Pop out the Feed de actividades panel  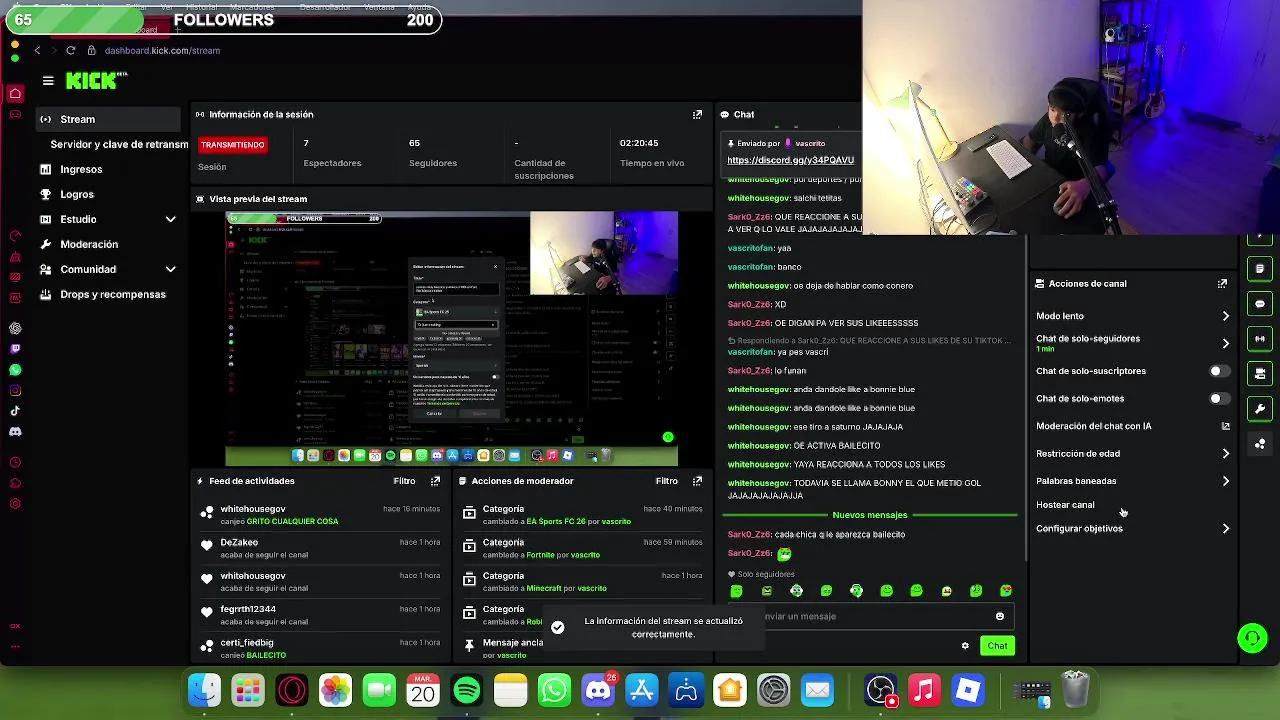click(435, 481)
